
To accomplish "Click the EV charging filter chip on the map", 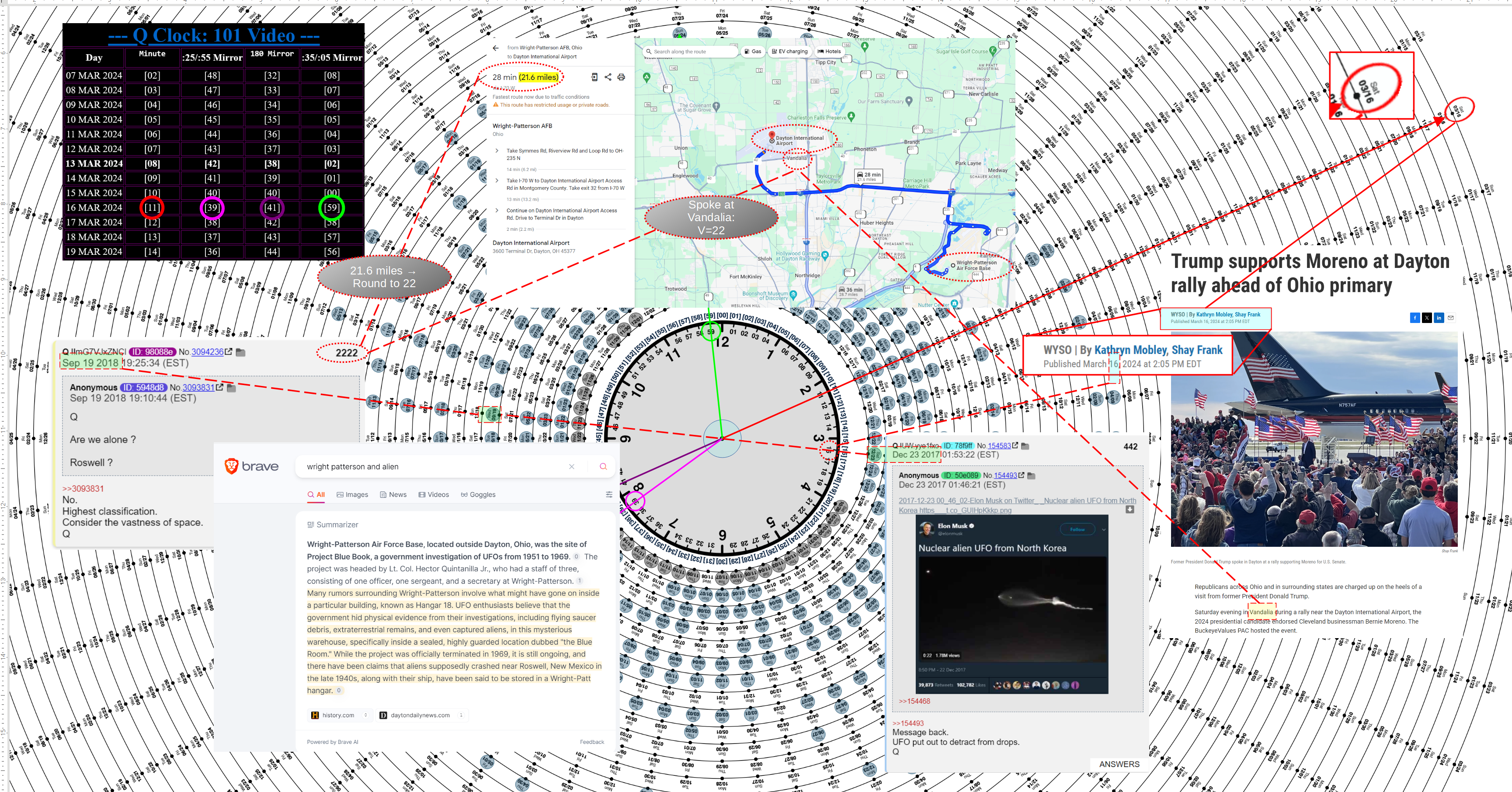I will pos(789,52).
